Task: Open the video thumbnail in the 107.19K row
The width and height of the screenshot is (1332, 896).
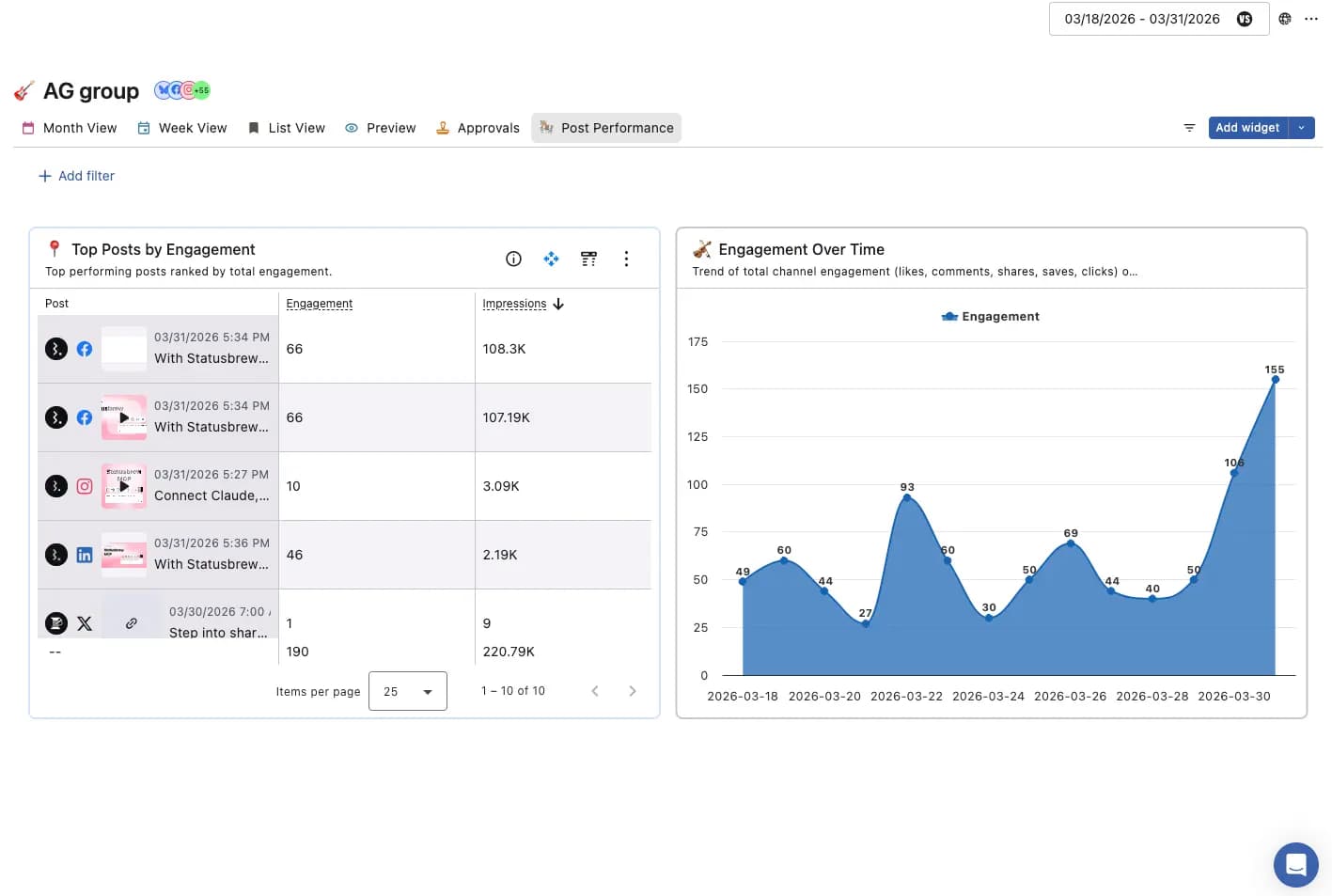Action: tap(124, 417)
